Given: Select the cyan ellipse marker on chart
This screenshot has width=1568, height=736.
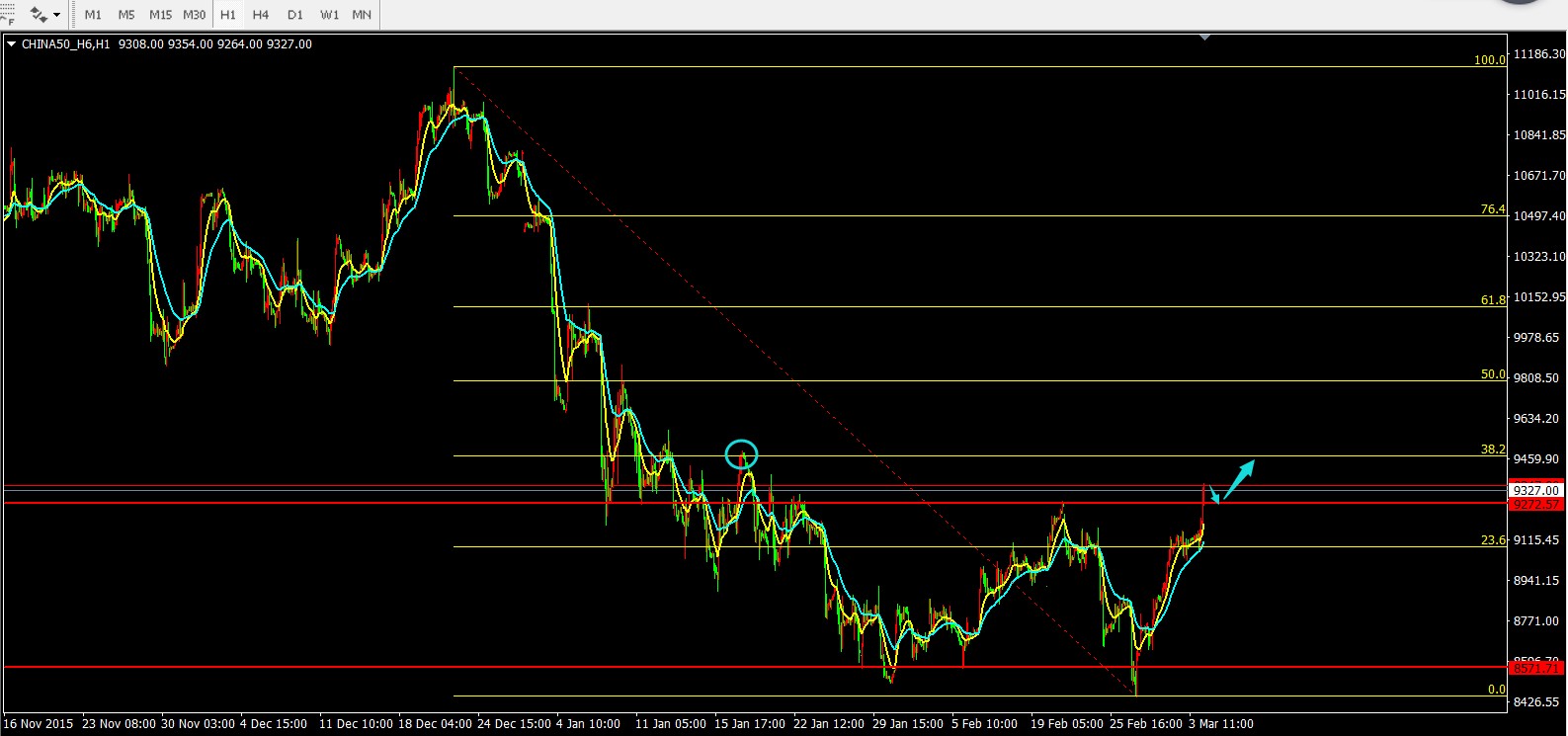Looking at the screenshot, I should point(741,454).
